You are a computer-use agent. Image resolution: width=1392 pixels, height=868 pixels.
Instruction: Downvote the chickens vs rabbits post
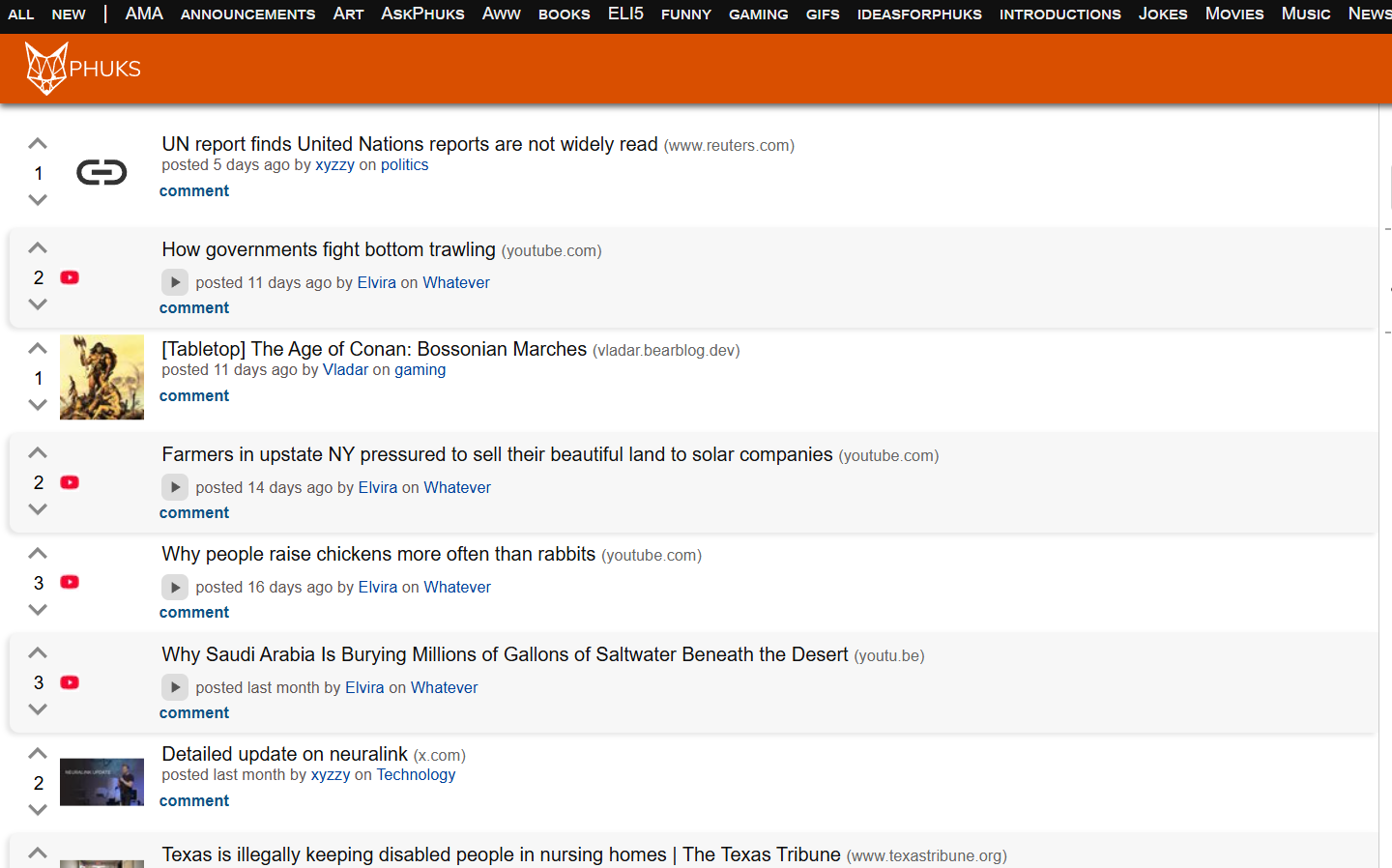tap(38, 610)
